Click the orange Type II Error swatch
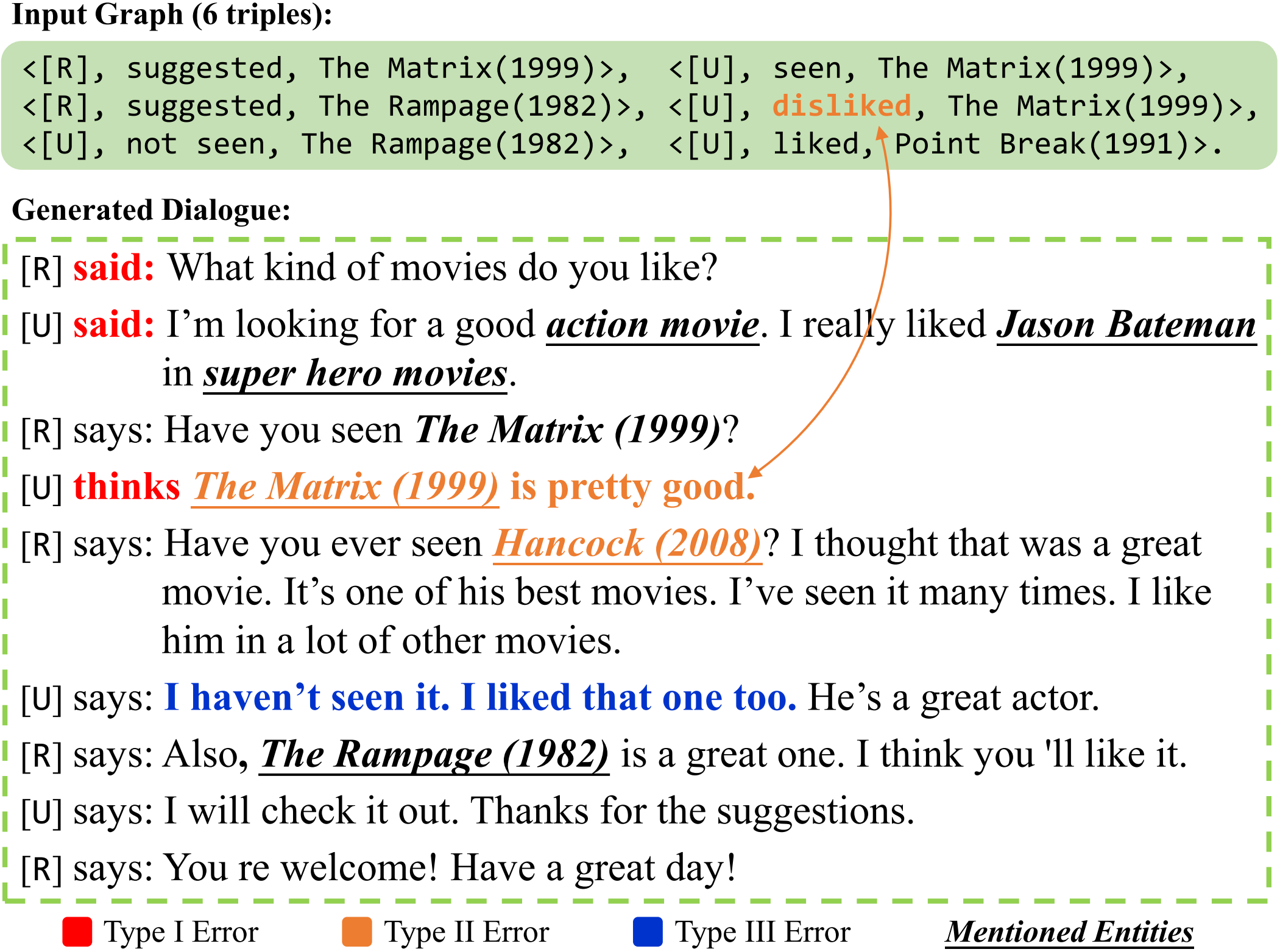 click(x=357, y=932)
